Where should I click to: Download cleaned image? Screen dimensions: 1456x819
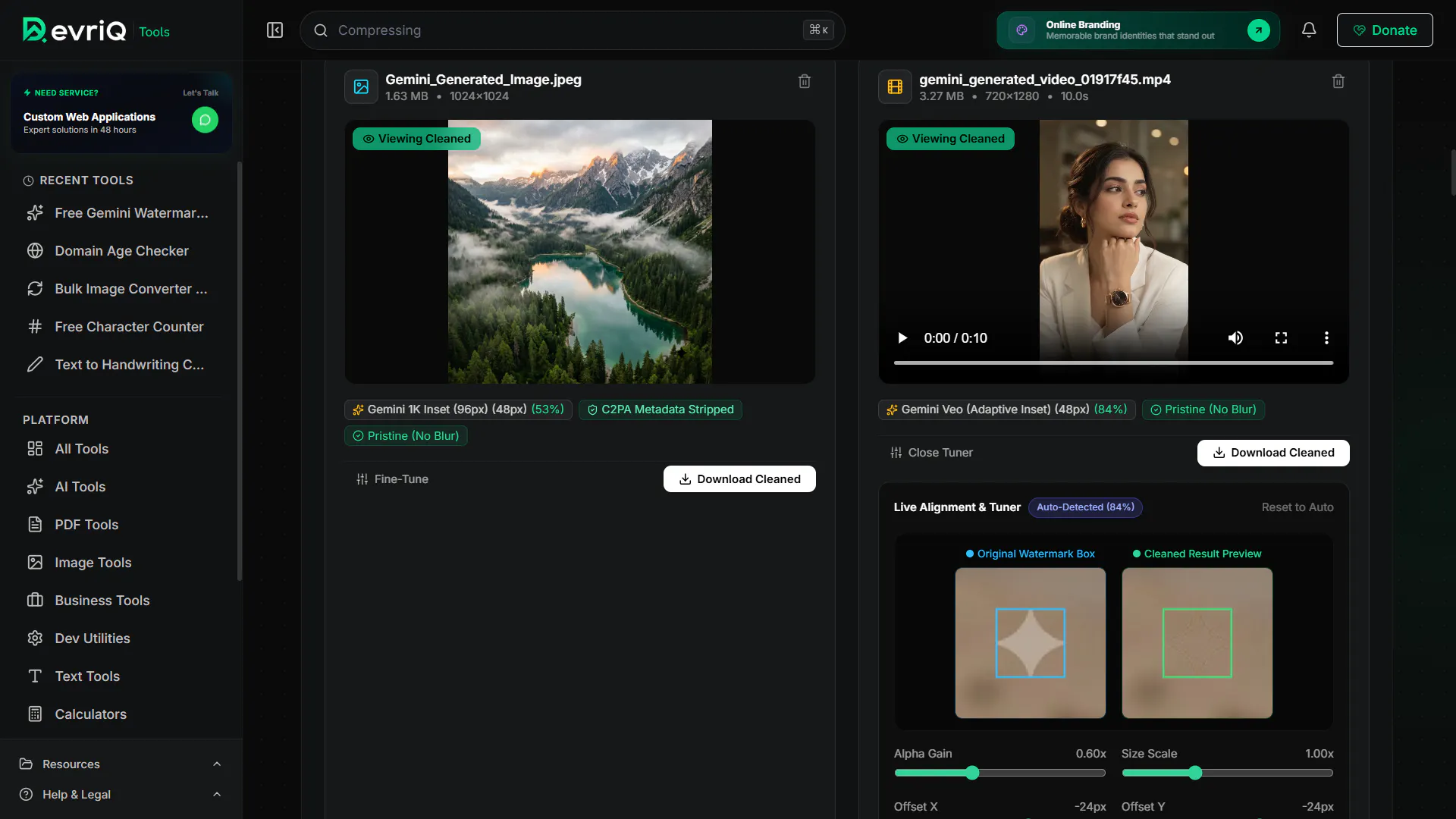739,479
